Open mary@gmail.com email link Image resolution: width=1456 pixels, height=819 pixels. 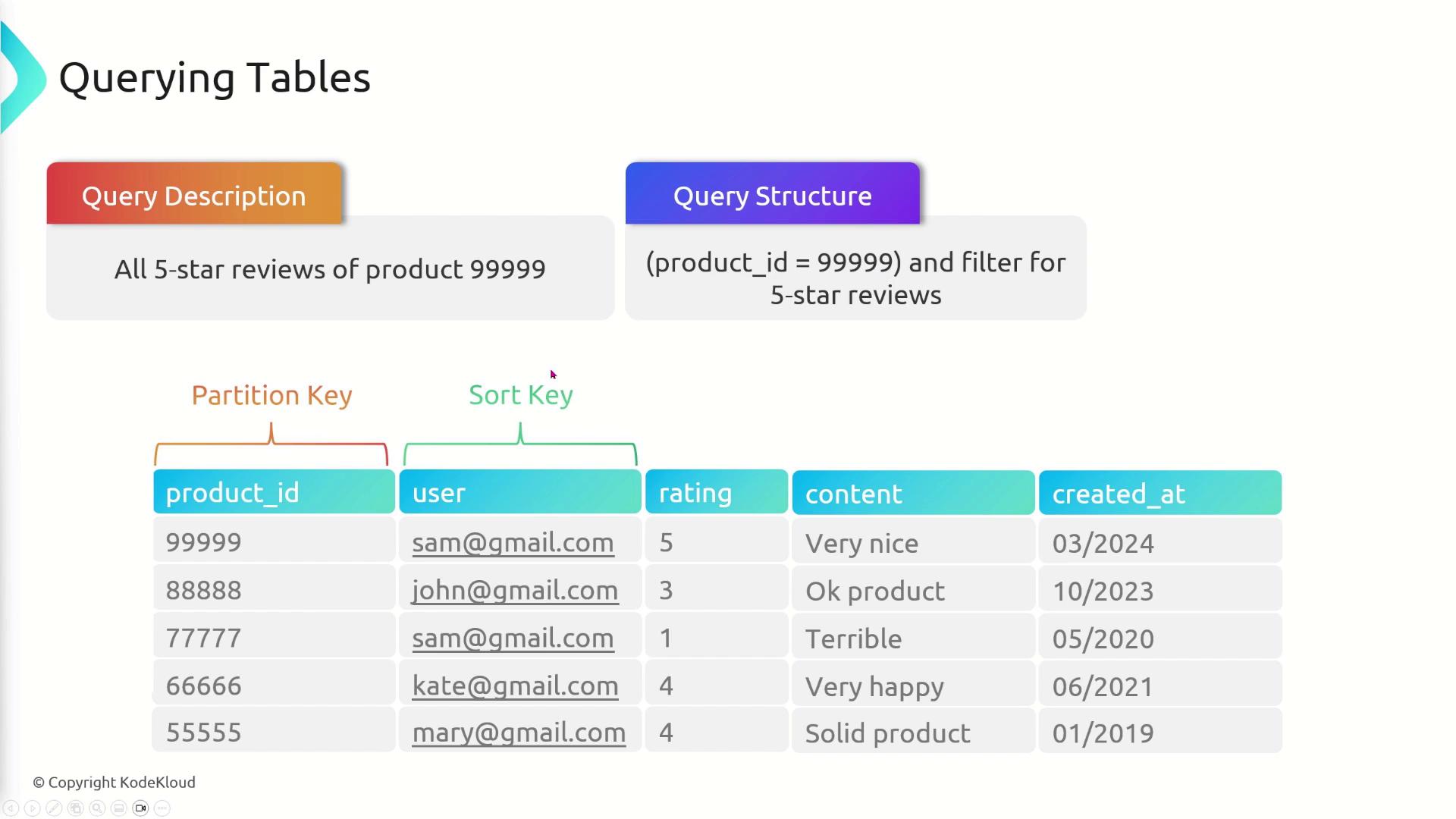pyautogui.click(x=519, y=733)
